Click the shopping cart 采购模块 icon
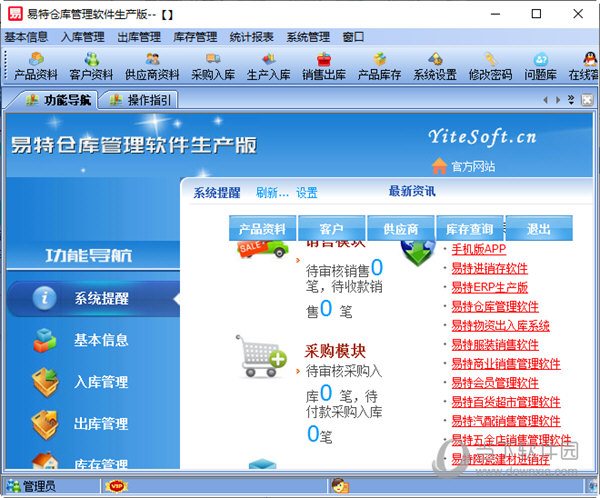 click(261, 357)
